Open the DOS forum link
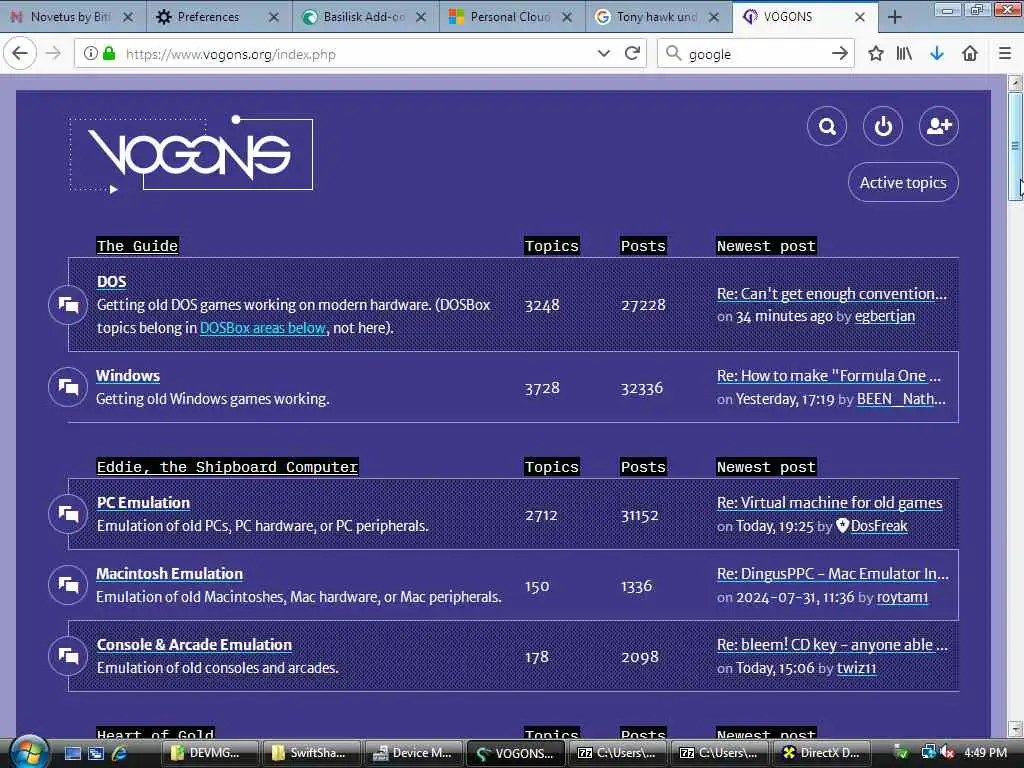This screenshot has width=1024, height=768. 111,281
